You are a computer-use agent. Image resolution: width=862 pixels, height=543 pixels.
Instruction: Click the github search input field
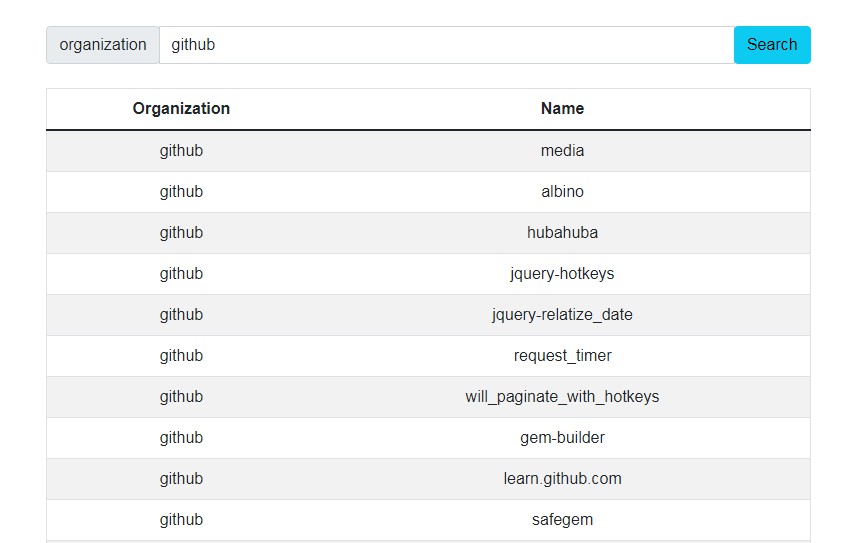tap(446, 45)
